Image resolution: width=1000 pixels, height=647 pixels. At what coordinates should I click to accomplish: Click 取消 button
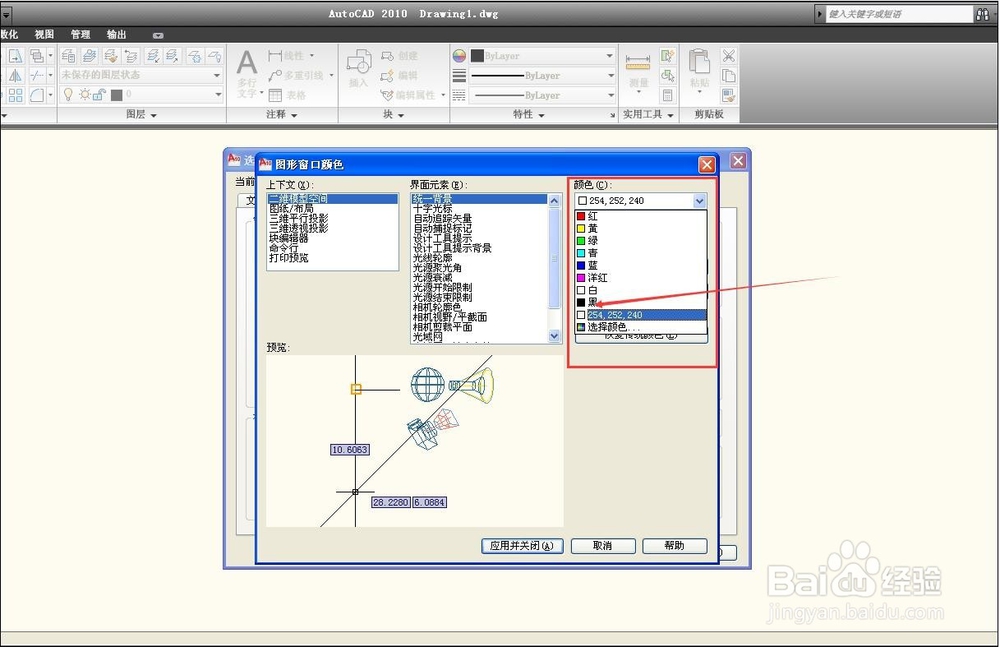pyautogui.click(x=603, y=546)
